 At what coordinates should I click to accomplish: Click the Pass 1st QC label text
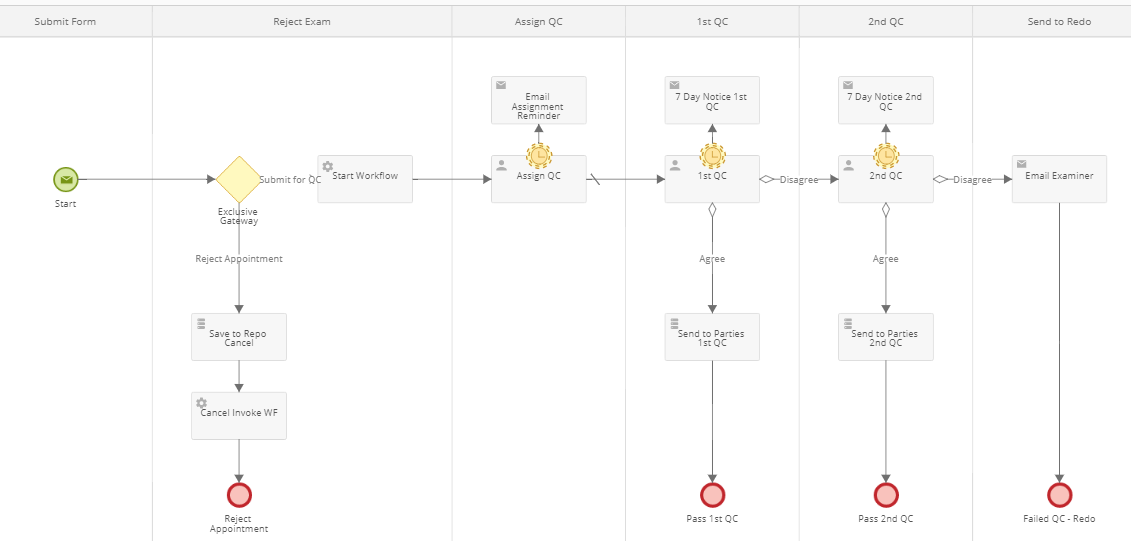coord(712,519)
